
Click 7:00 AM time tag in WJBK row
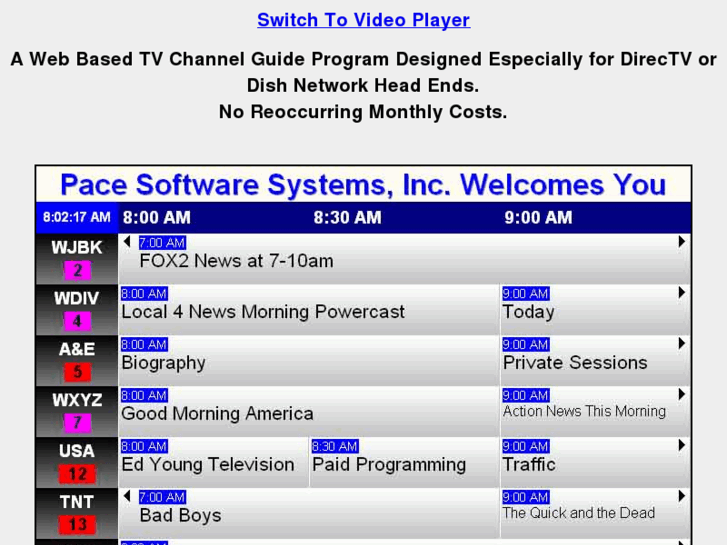(x=162, y=243)
